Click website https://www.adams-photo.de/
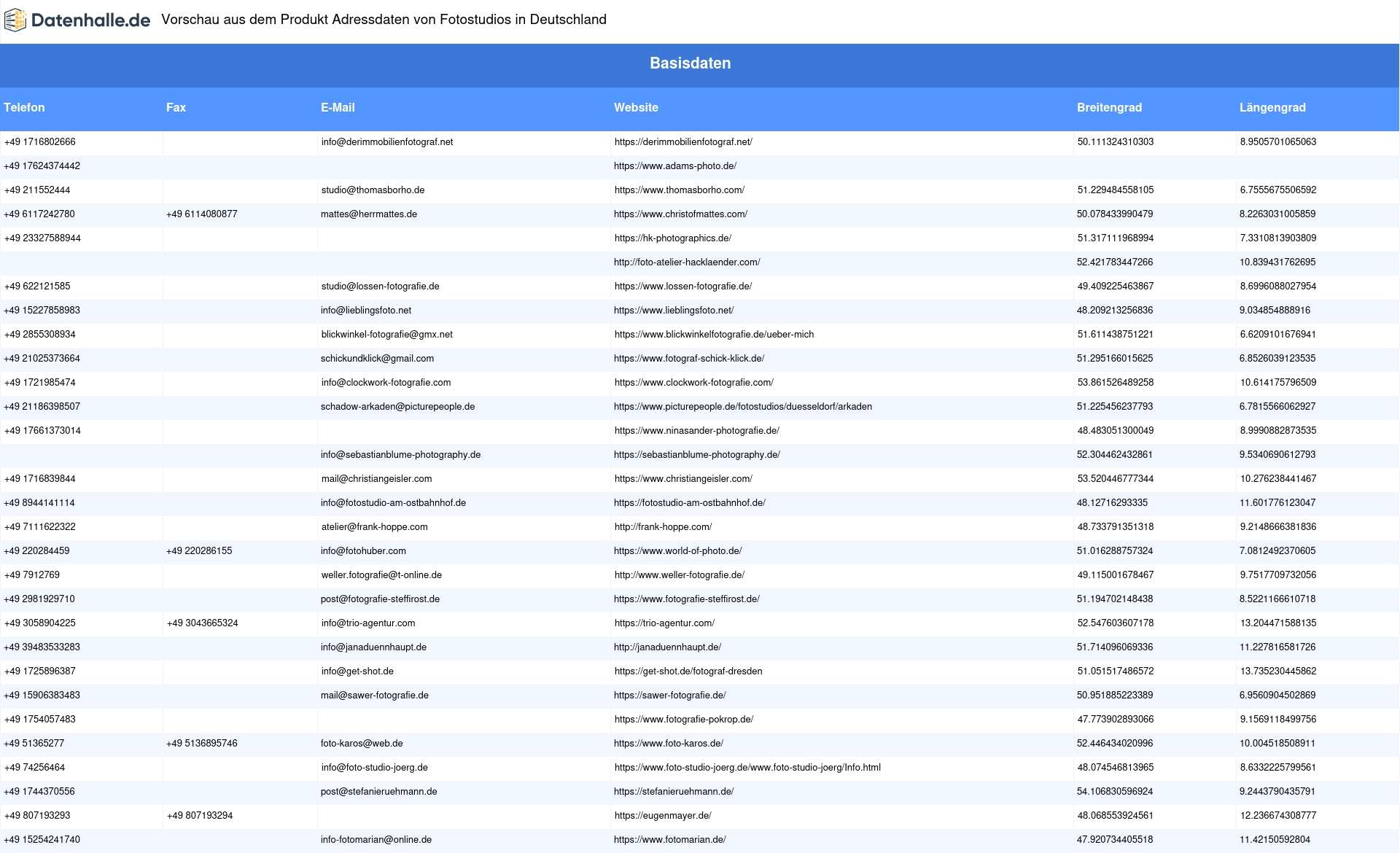The image size is (1400, 853). pos(675,166)
